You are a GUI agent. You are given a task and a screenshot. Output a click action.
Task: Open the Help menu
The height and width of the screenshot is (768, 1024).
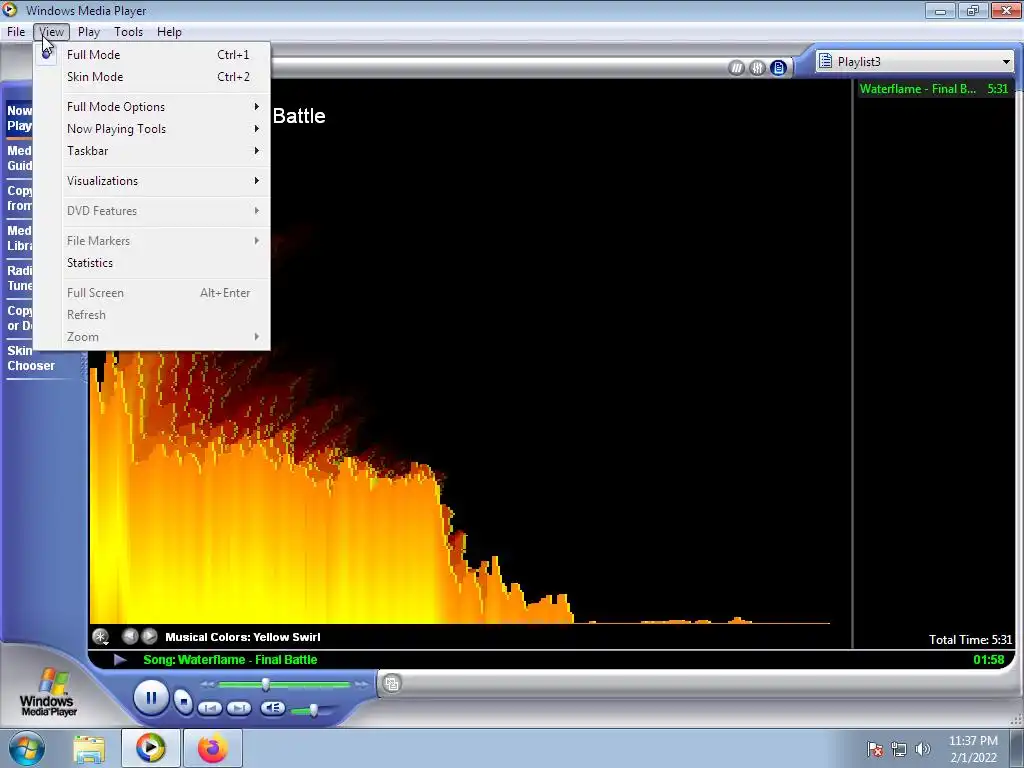(x=169, y=32)
